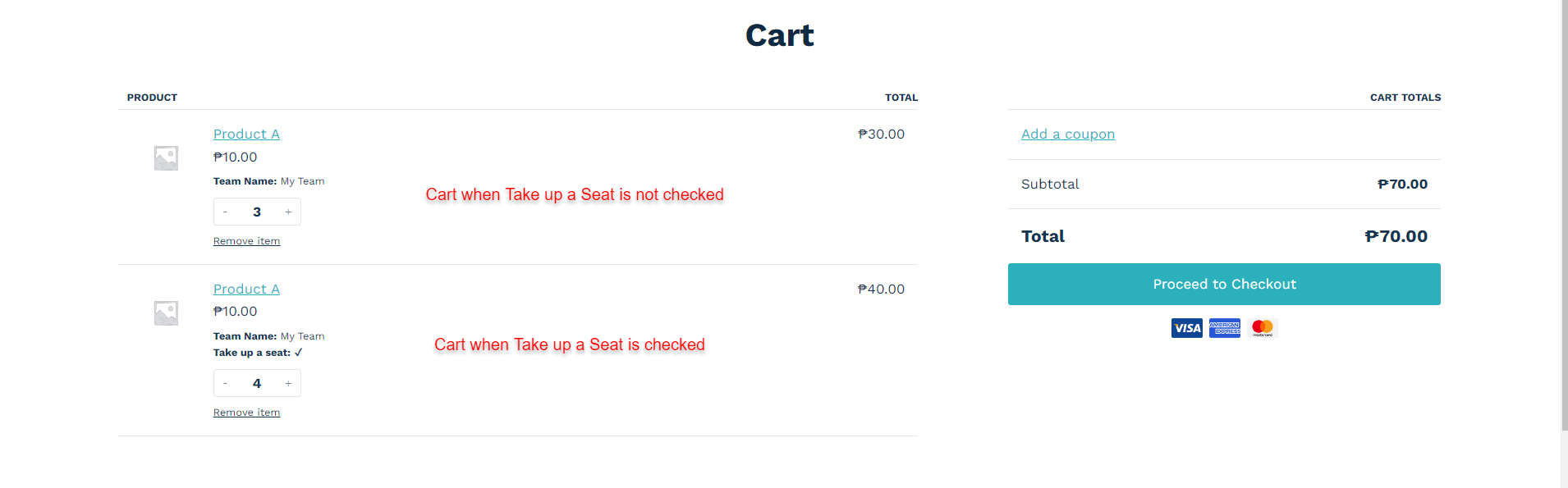Remove the first Product A item
1568x488 pixels.
click(x=246, y=241)
